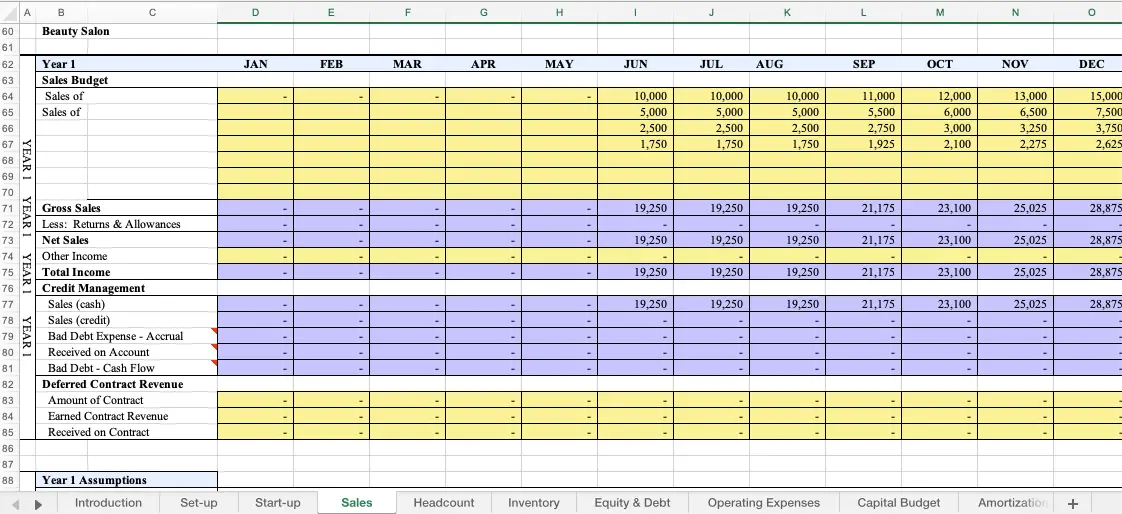Click comment marker on Bad Debt Expense row
This screenshot has height=514, width=1122.
point(214,331)
